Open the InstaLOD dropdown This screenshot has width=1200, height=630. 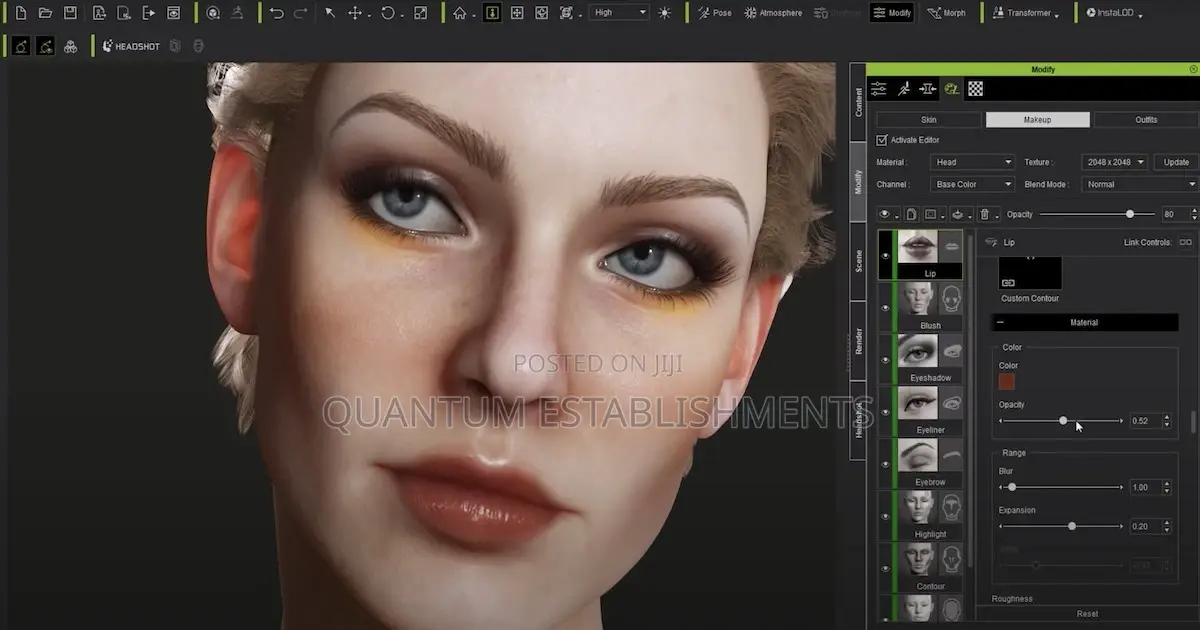point(1115,13)
